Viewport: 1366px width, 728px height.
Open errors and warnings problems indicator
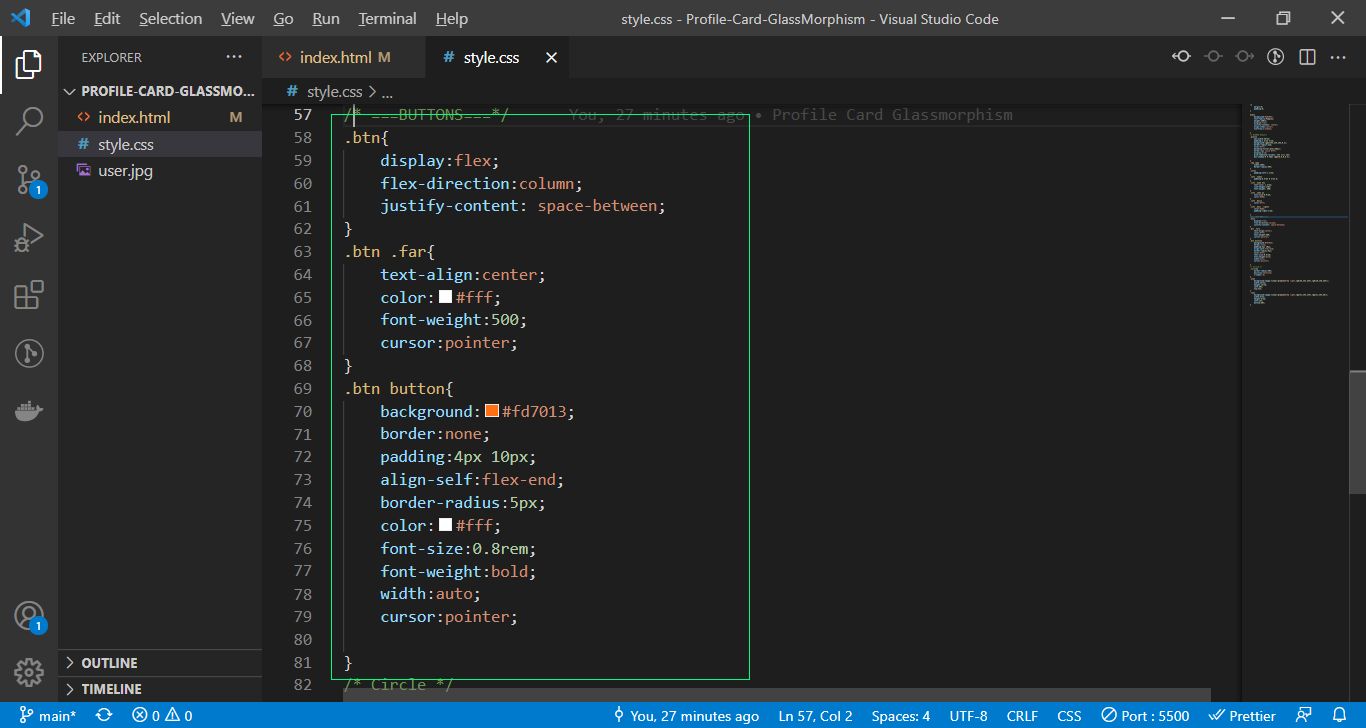161,715
